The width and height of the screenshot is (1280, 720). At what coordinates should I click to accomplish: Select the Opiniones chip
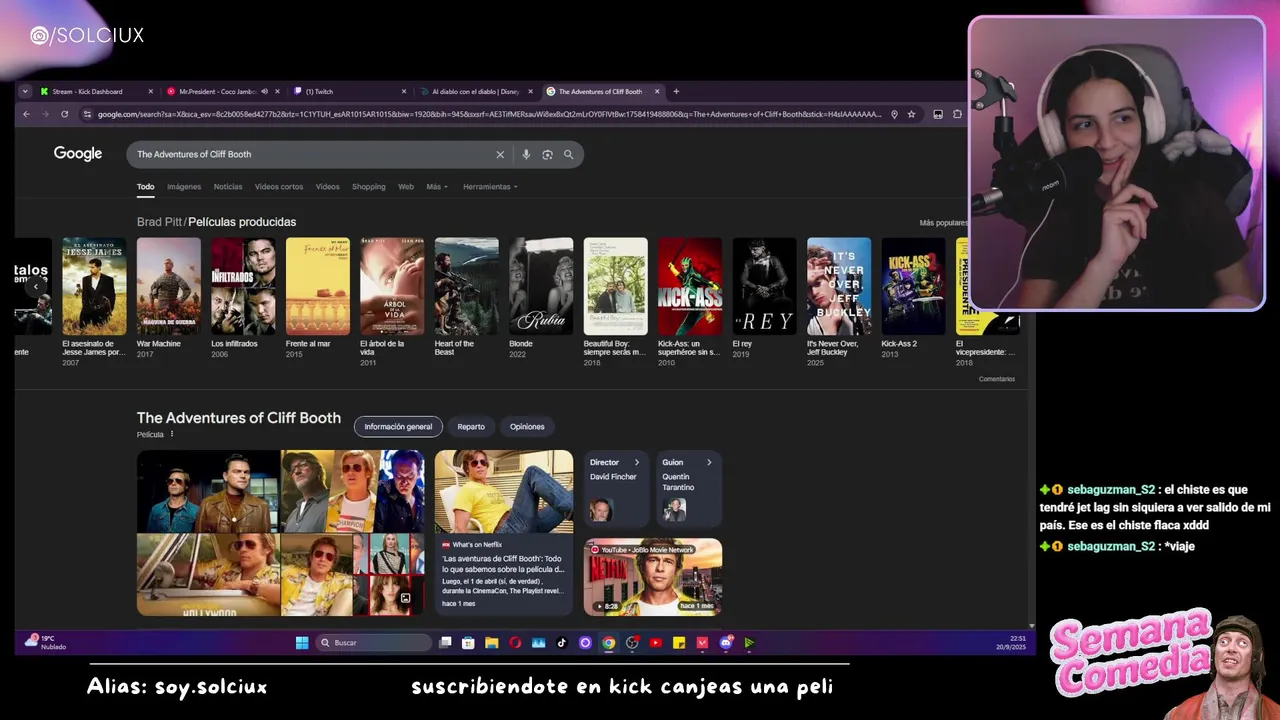pos(527,427)
